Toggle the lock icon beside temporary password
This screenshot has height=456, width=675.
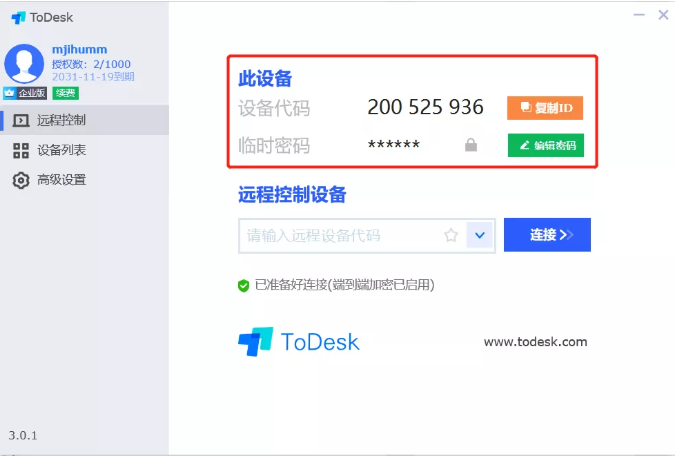pyautogui.click(x=470, y=146)
